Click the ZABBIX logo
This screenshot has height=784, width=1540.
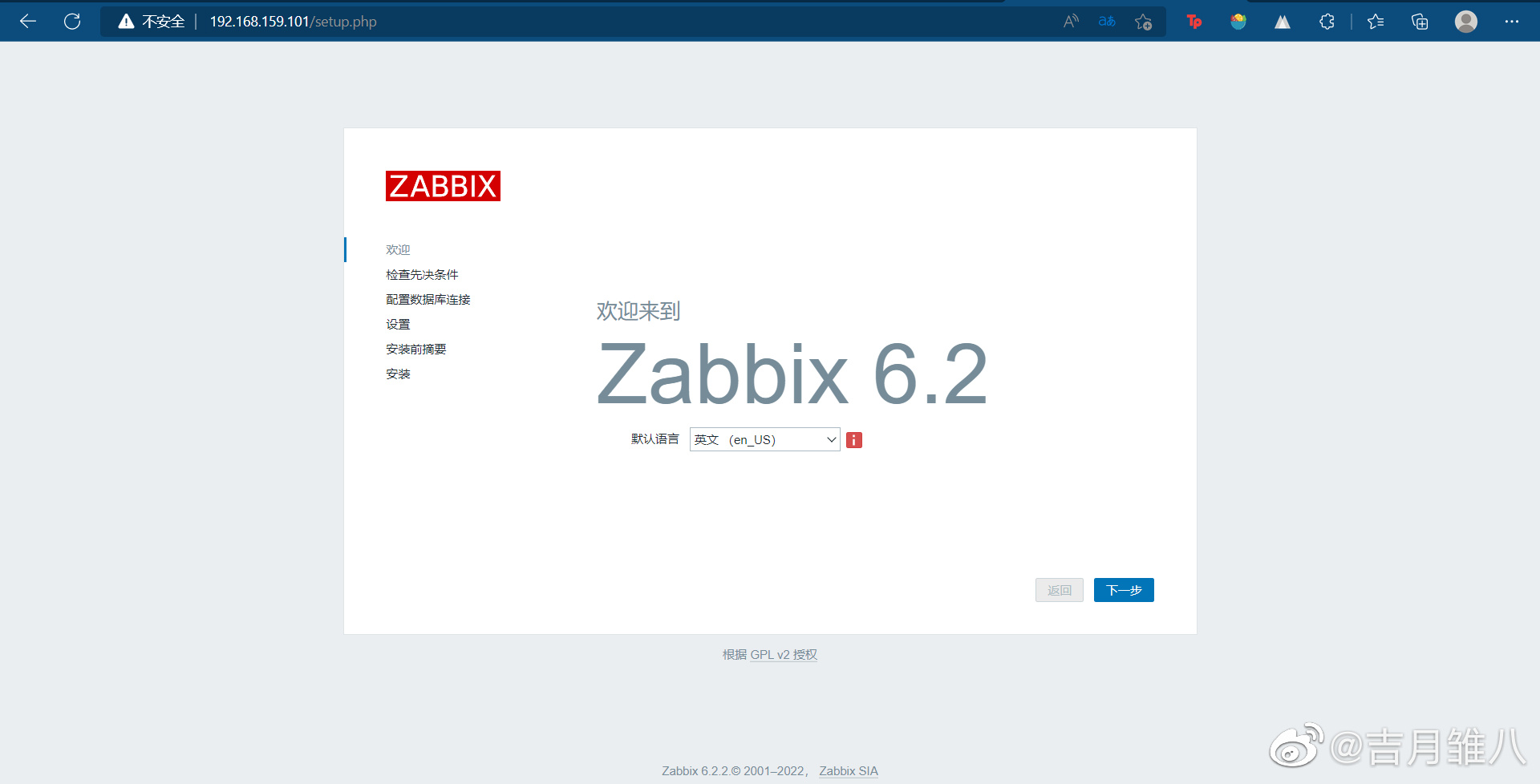[443, 186]
